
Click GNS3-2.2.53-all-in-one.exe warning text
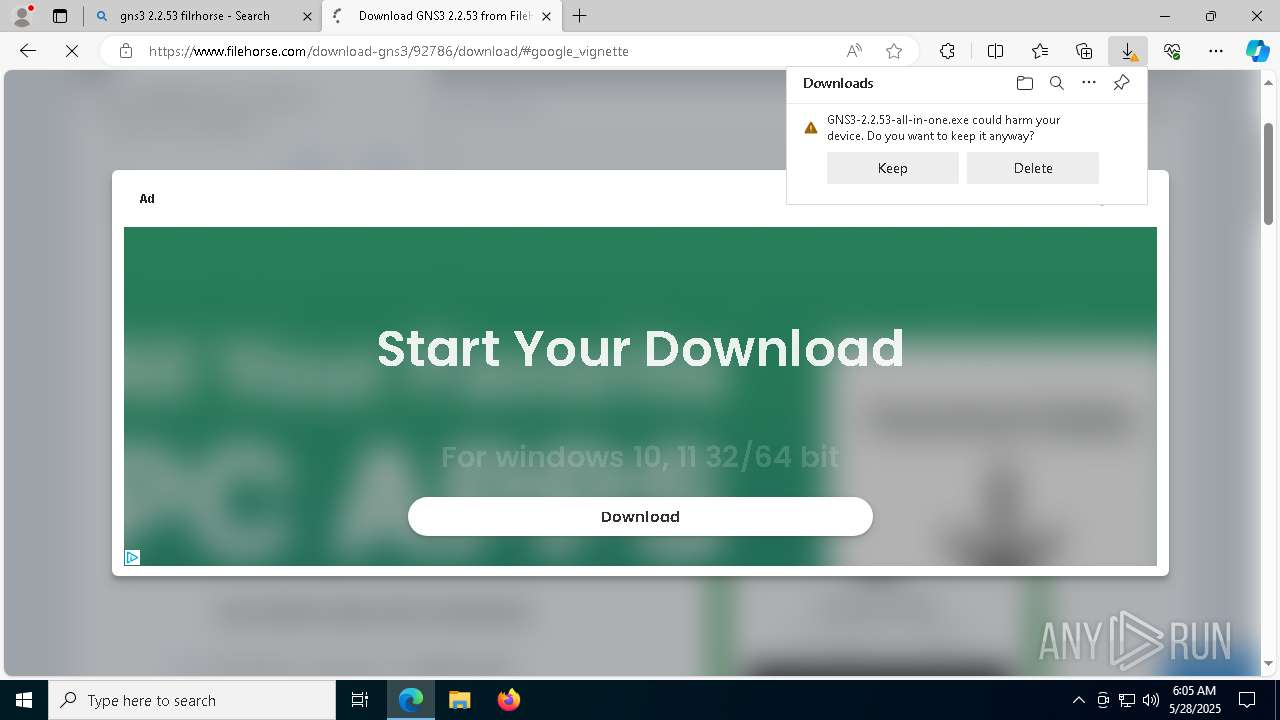pos(943,127)
